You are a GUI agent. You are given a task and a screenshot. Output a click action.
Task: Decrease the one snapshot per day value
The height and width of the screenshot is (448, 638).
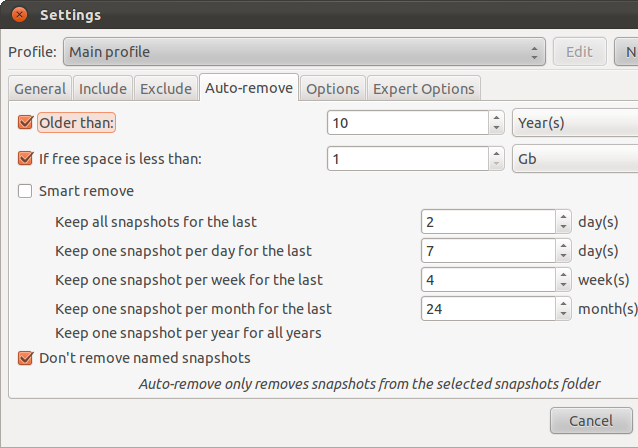click(x=563, y=256)
